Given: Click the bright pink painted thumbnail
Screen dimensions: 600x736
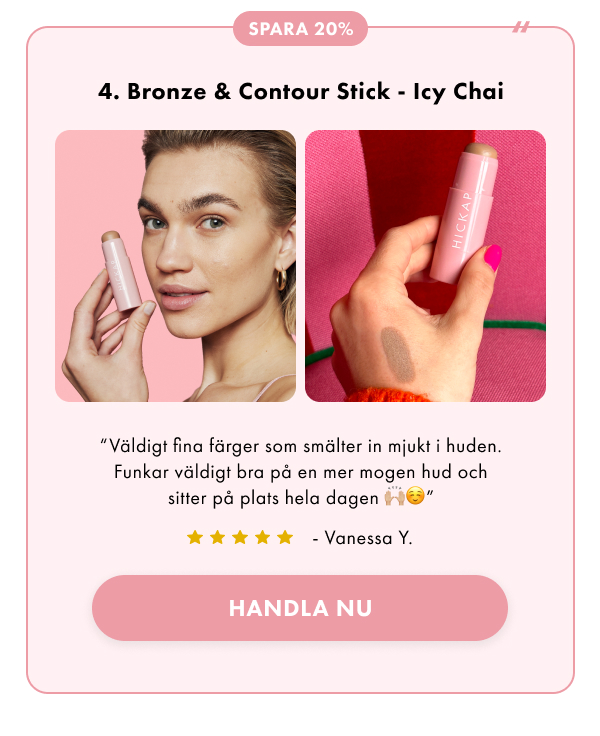Looking at the screenshot, I should point(492,257).
